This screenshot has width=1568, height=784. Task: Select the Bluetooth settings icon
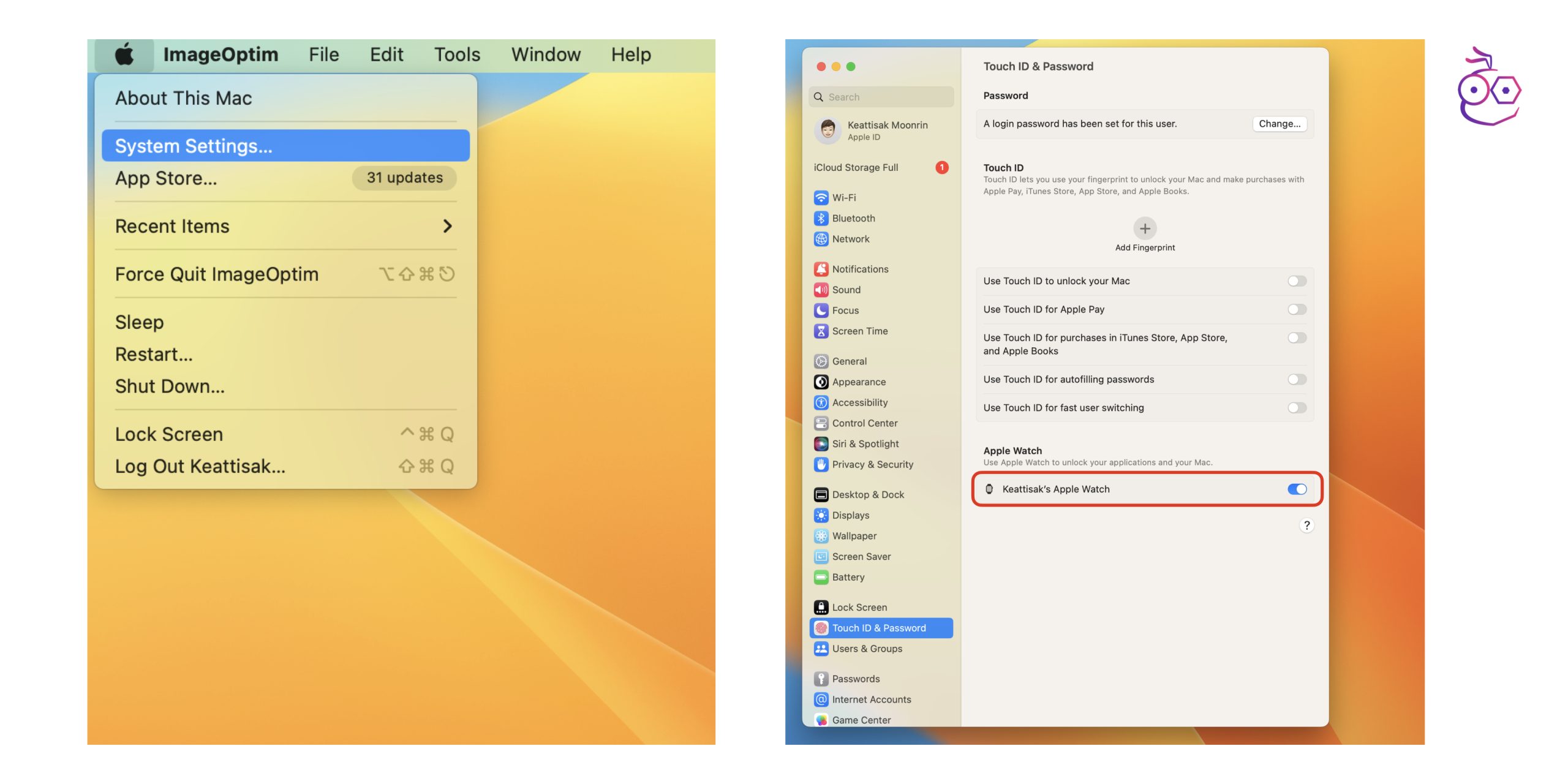pyautogui.click(x=821, y=219)
